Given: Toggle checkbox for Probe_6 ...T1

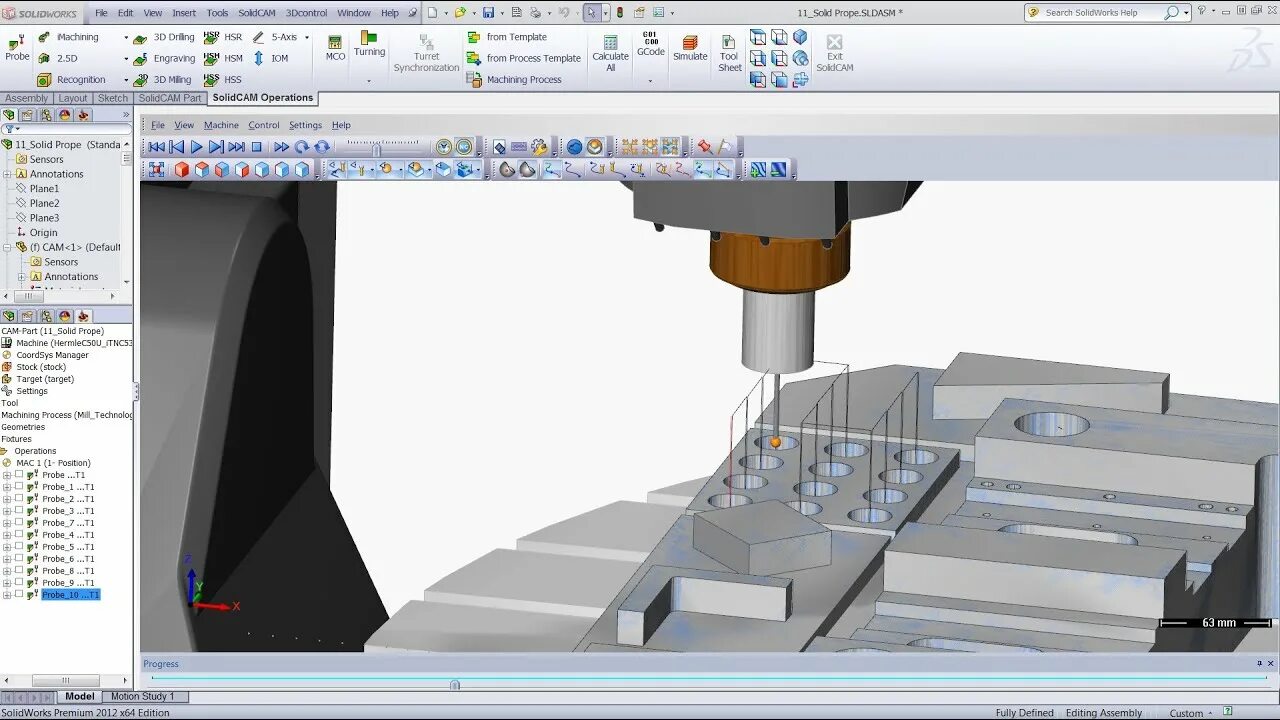Looking at the screenshot, I should click(x=18, y=559).
